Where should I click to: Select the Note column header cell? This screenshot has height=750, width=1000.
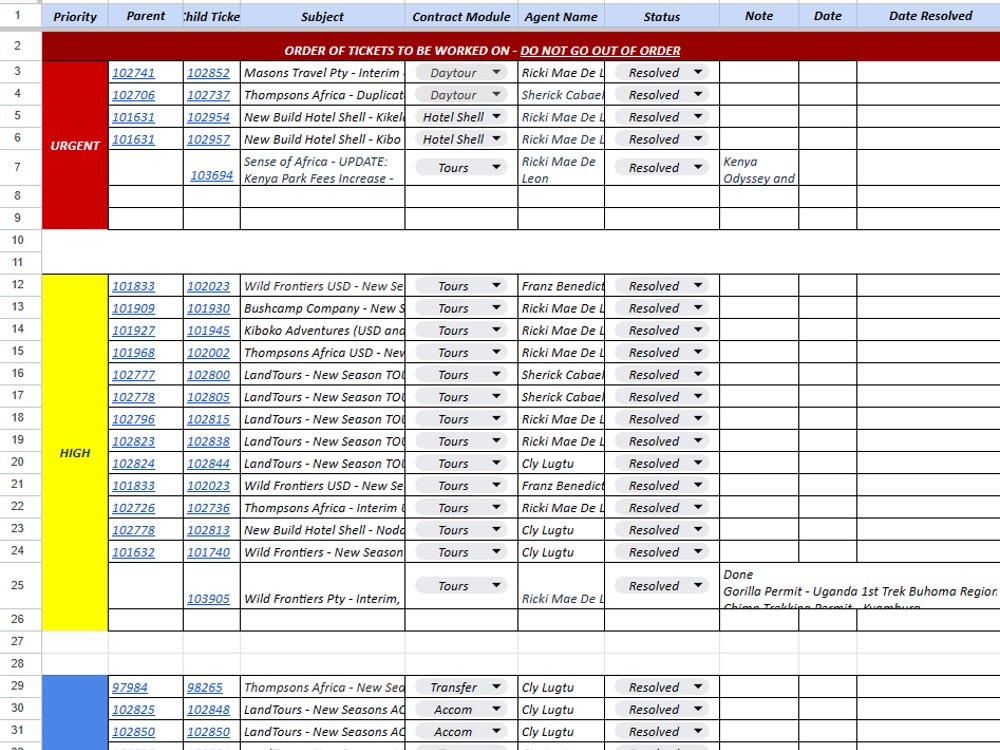[x=759, y=17]
